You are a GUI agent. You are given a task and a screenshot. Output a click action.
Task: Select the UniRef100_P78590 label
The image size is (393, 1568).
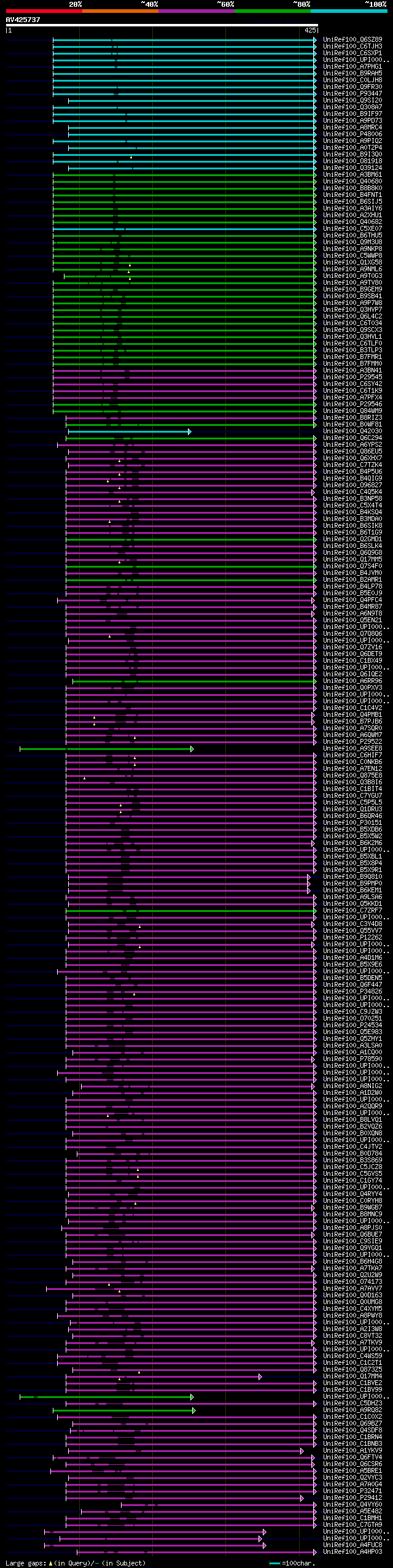[x=352, y=1059]
